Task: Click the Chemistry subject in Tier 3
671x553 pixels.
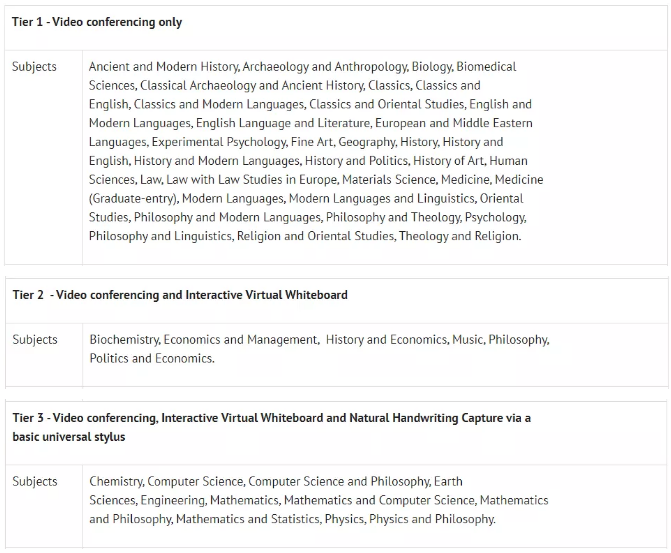Action: (x=116, y=482)
